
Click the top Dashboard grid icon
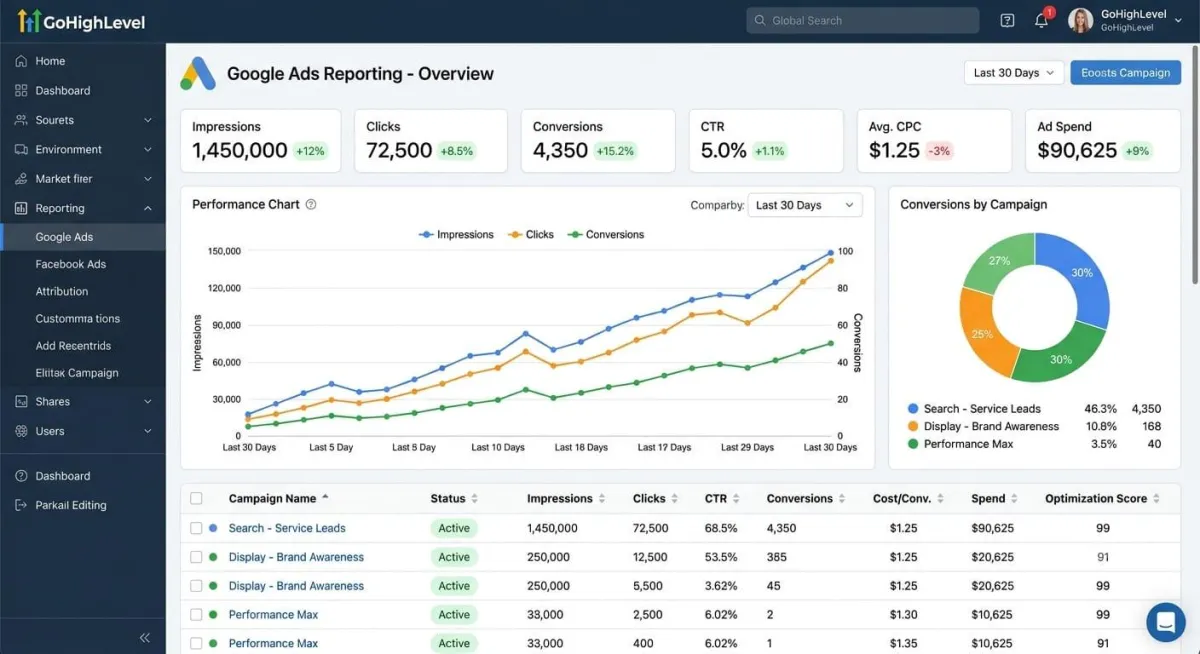point(21,90)
